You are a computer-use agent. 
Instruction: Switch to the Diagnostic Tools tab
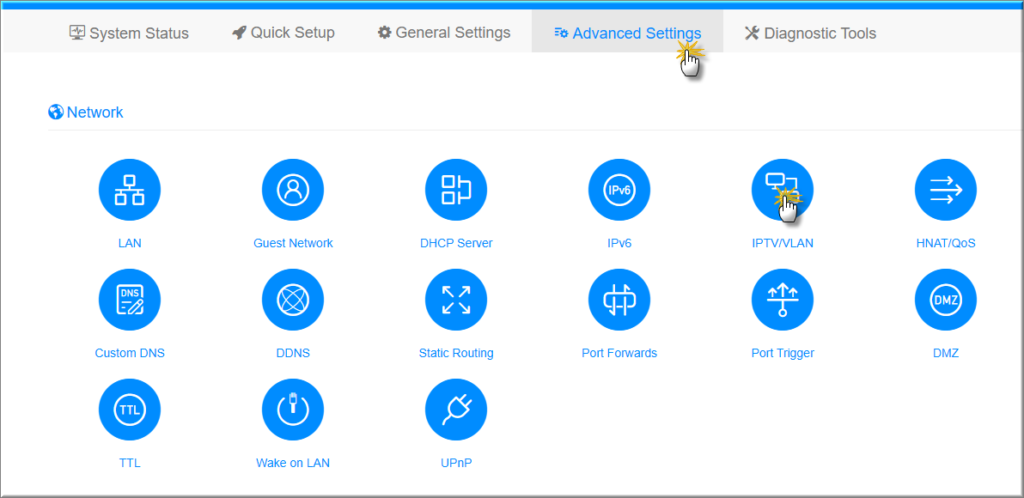pyautogui.click(x=810, y=33)
